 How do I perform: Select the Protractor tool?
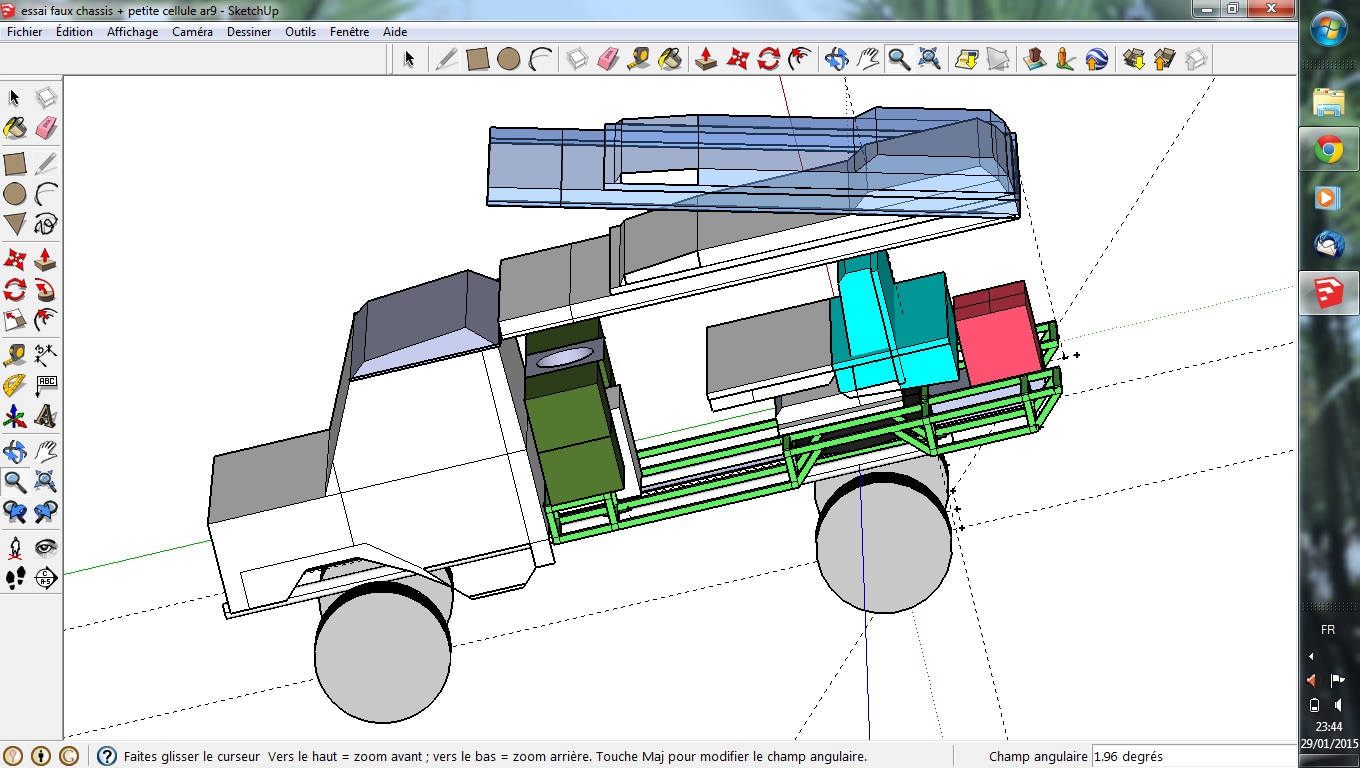15,385
